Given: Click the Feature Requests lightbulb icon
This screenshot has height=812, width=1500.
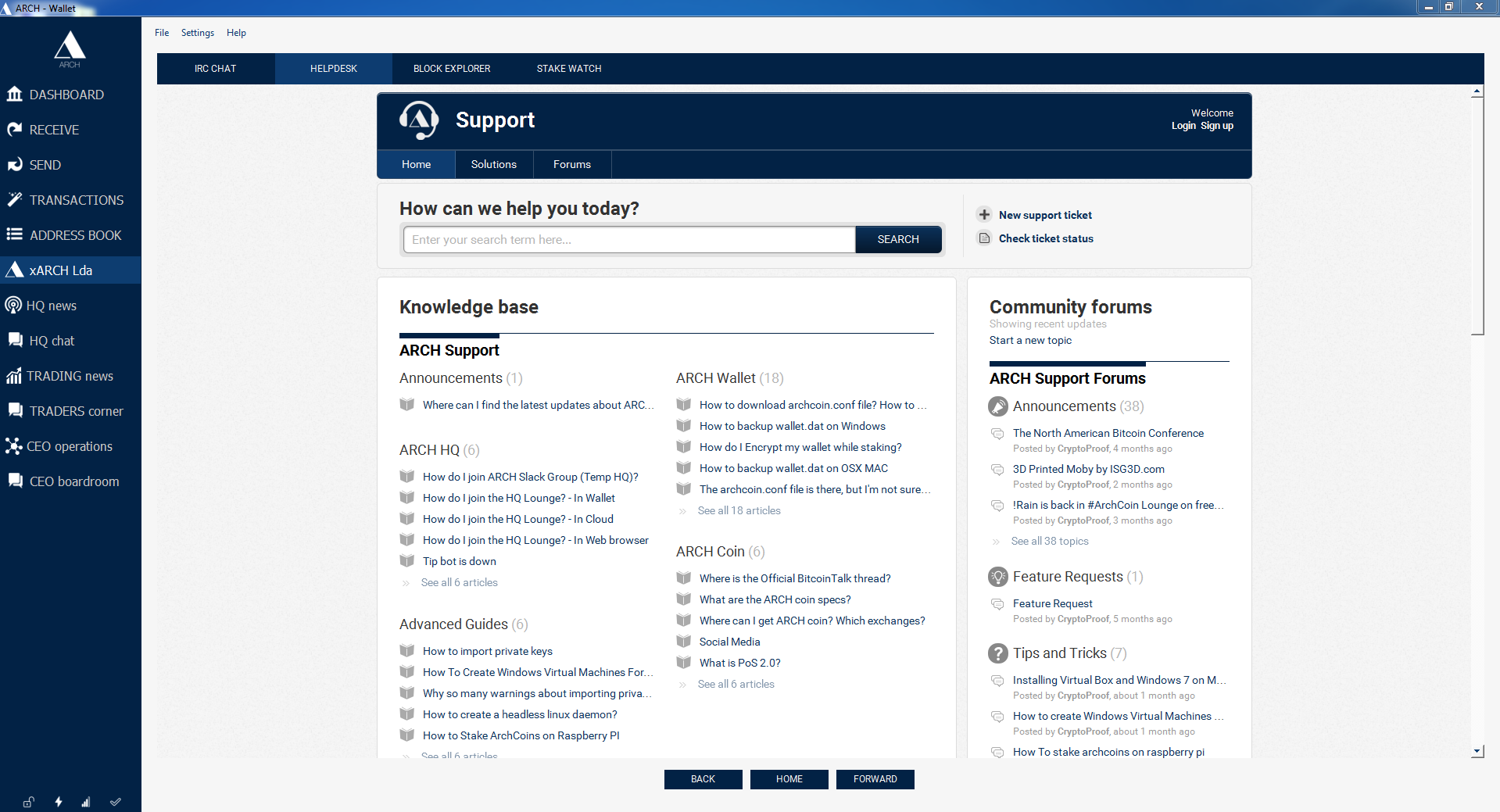Looking at the screenshot, I should pyautogui.click(x=998, y=577).
